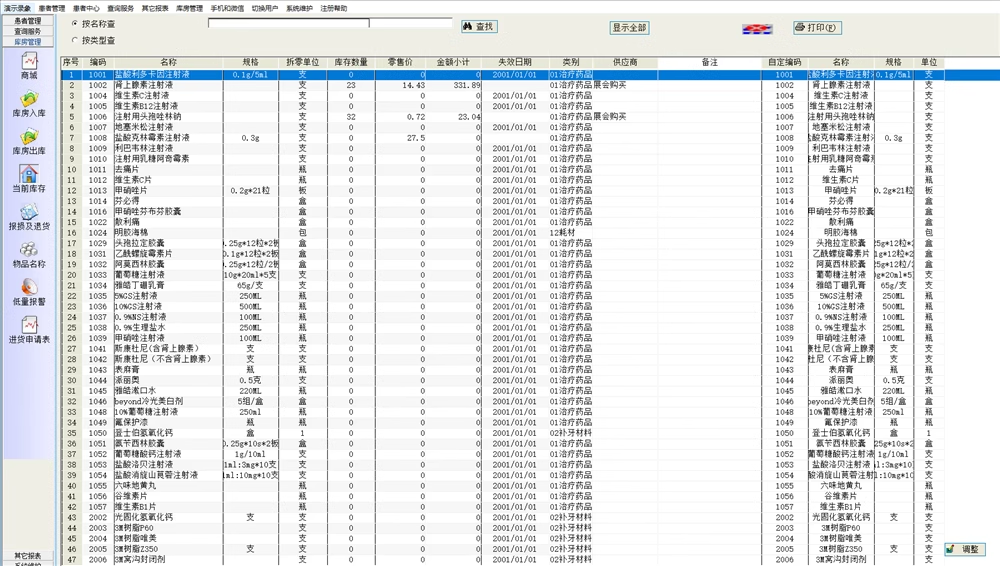Switch to 其它报表 sidebar tab at the bottom

pyautogui.click(x=28, y=556)
